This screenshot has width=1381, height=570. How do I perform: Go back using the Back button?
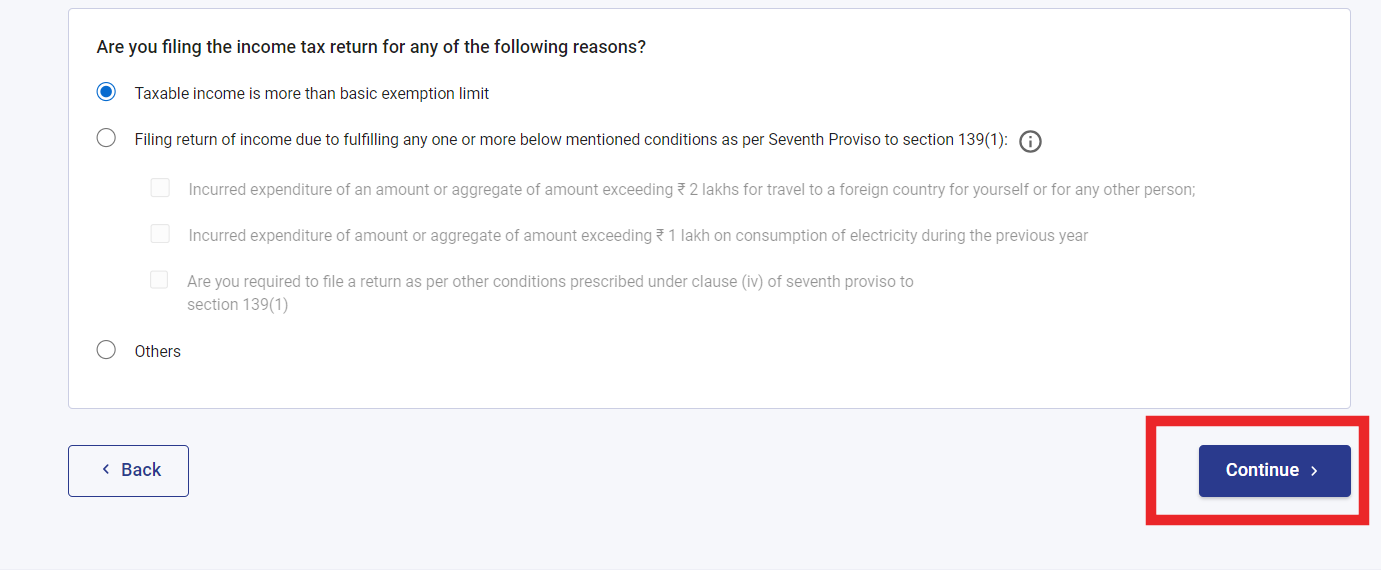[128, 470]
